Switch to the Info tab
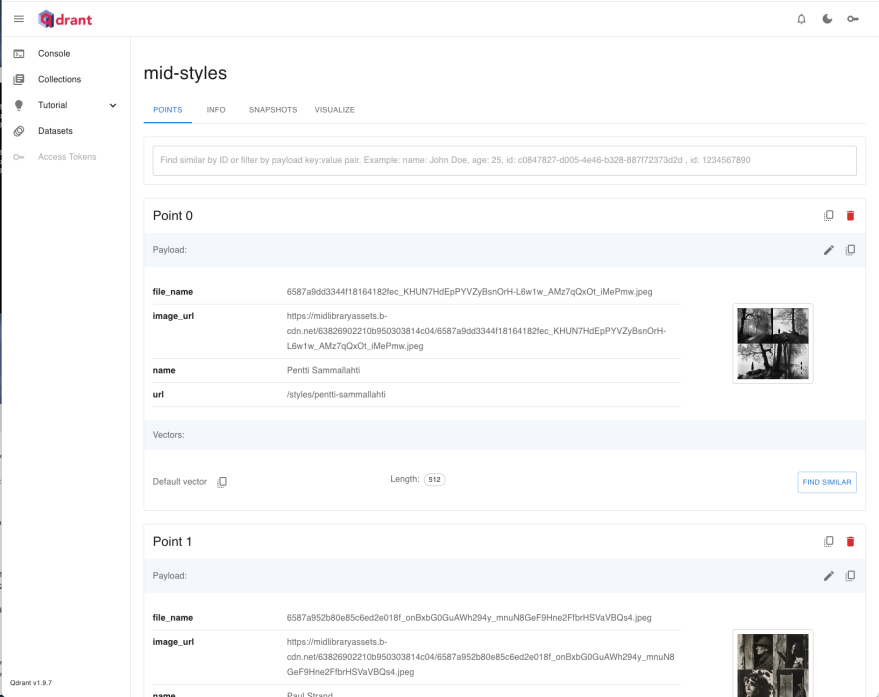The width and height of the screenshot is (879, 697). (x=216, y=109)
